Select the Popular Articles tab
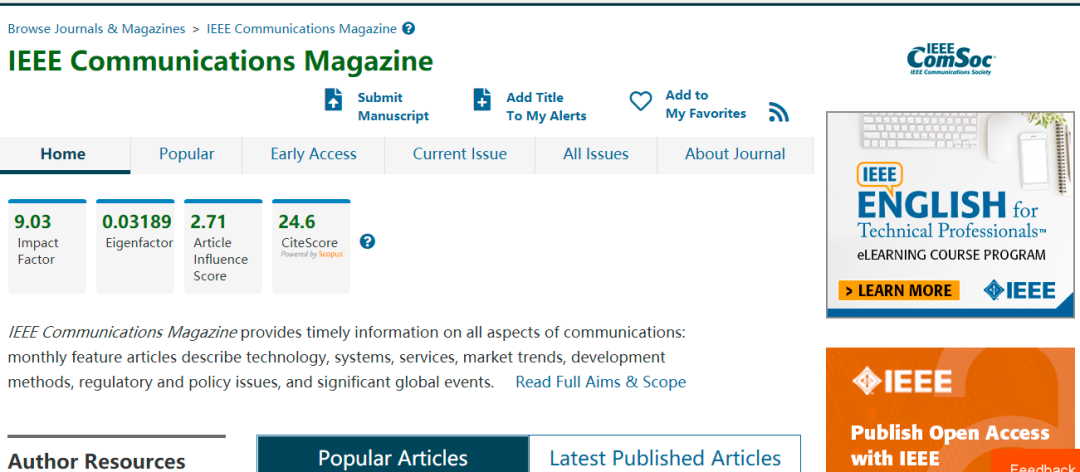The height and width of the screenshot is (472, 1080). click(393, 457)
